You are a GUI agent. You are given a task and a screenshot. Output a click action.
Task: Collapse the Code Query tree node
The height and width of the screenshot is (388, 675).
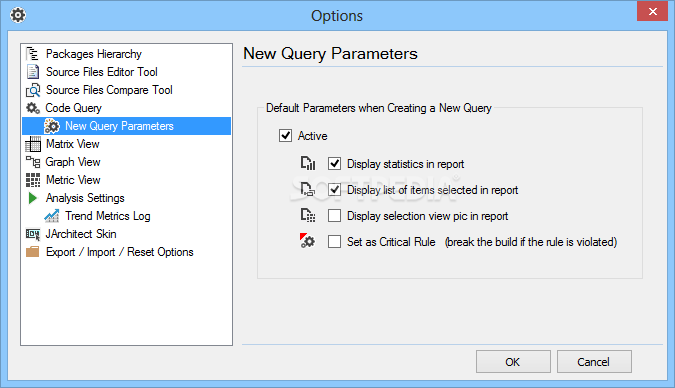tap(65, 108)
